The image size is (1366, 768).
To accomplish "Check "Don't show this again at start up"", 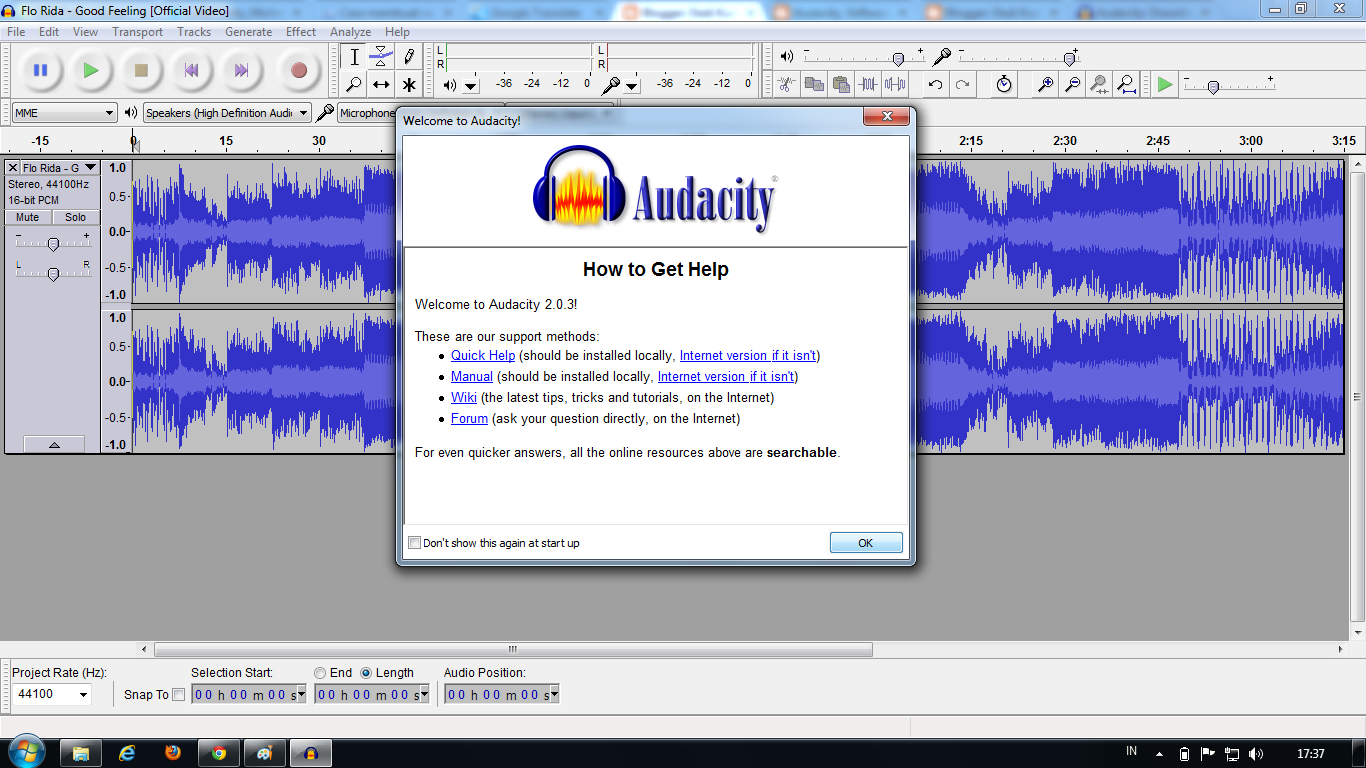I will click(x=414, y=542).
